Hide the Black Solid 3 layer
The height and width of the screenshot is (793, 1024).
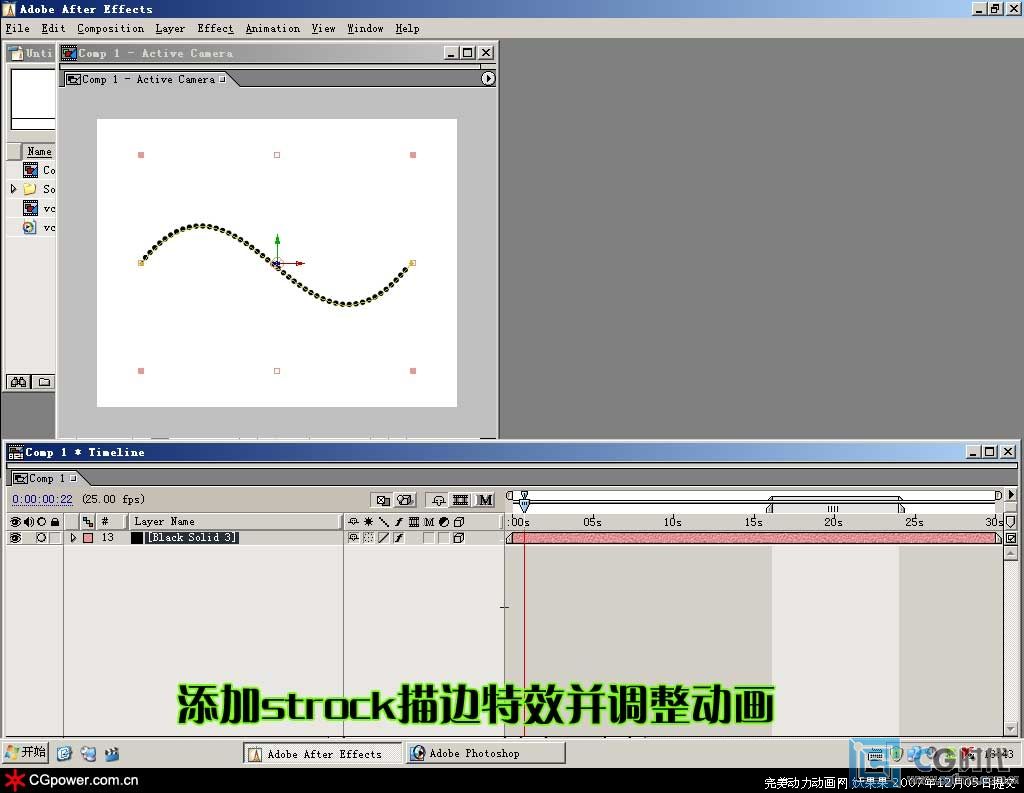coord(15,538)
